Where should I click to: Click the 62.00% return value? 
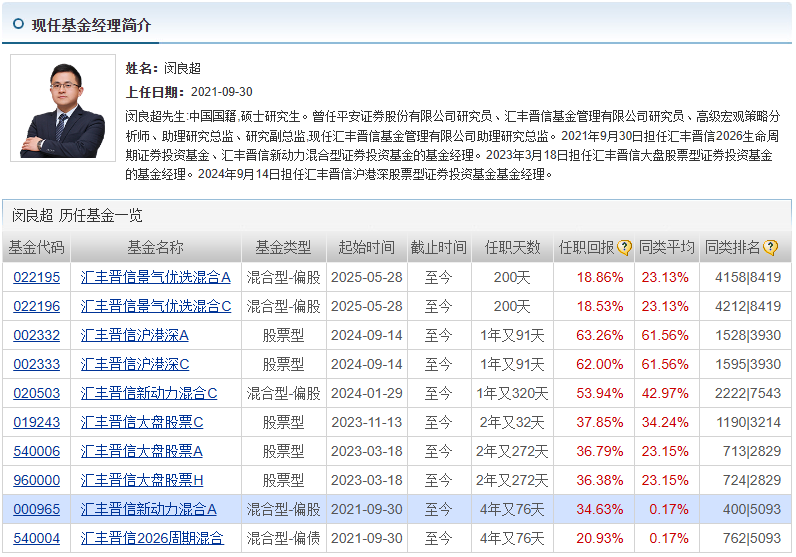tap(600, 364)
